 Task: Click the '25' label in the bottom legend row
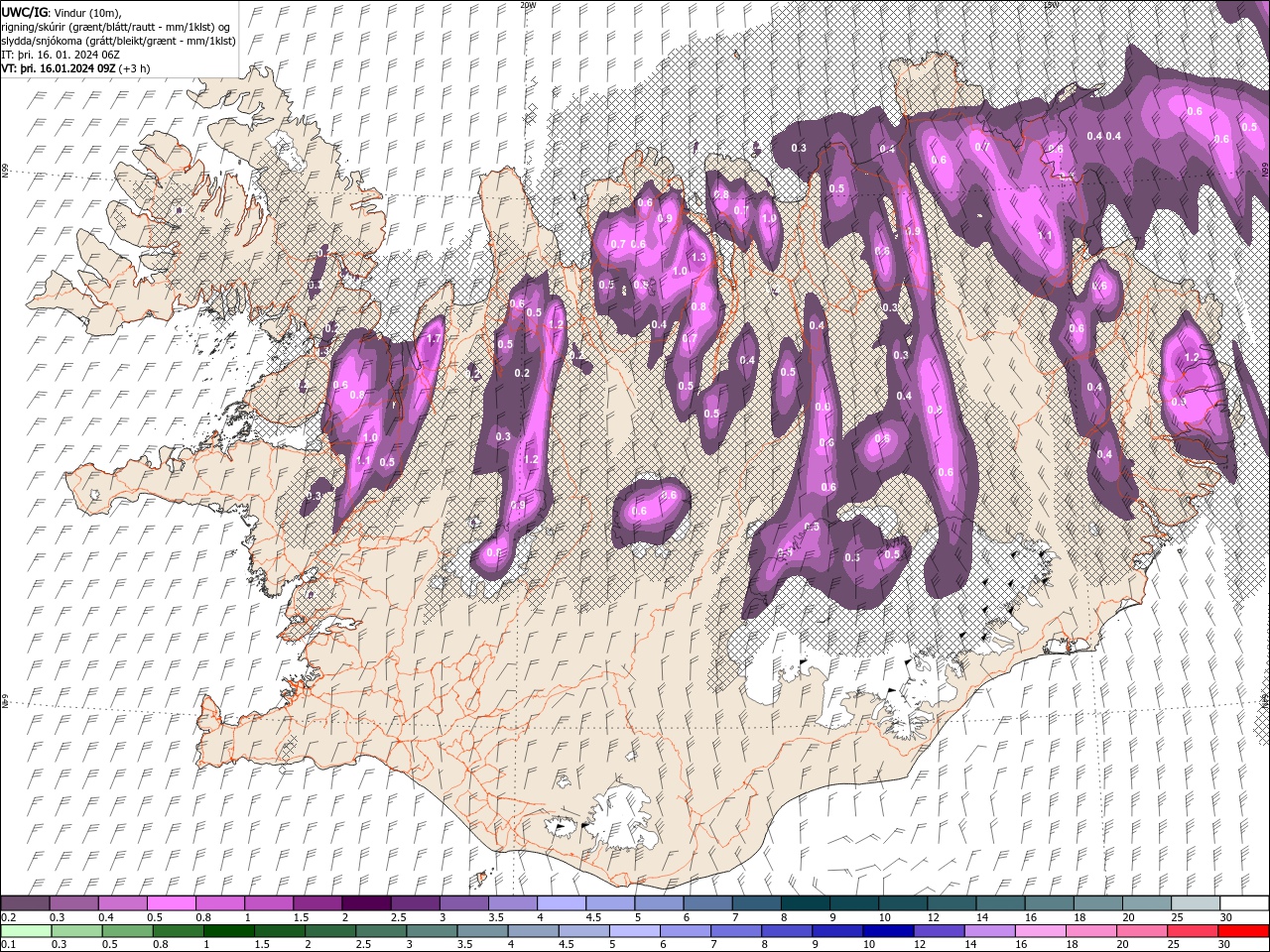(x=1174, y=944)
